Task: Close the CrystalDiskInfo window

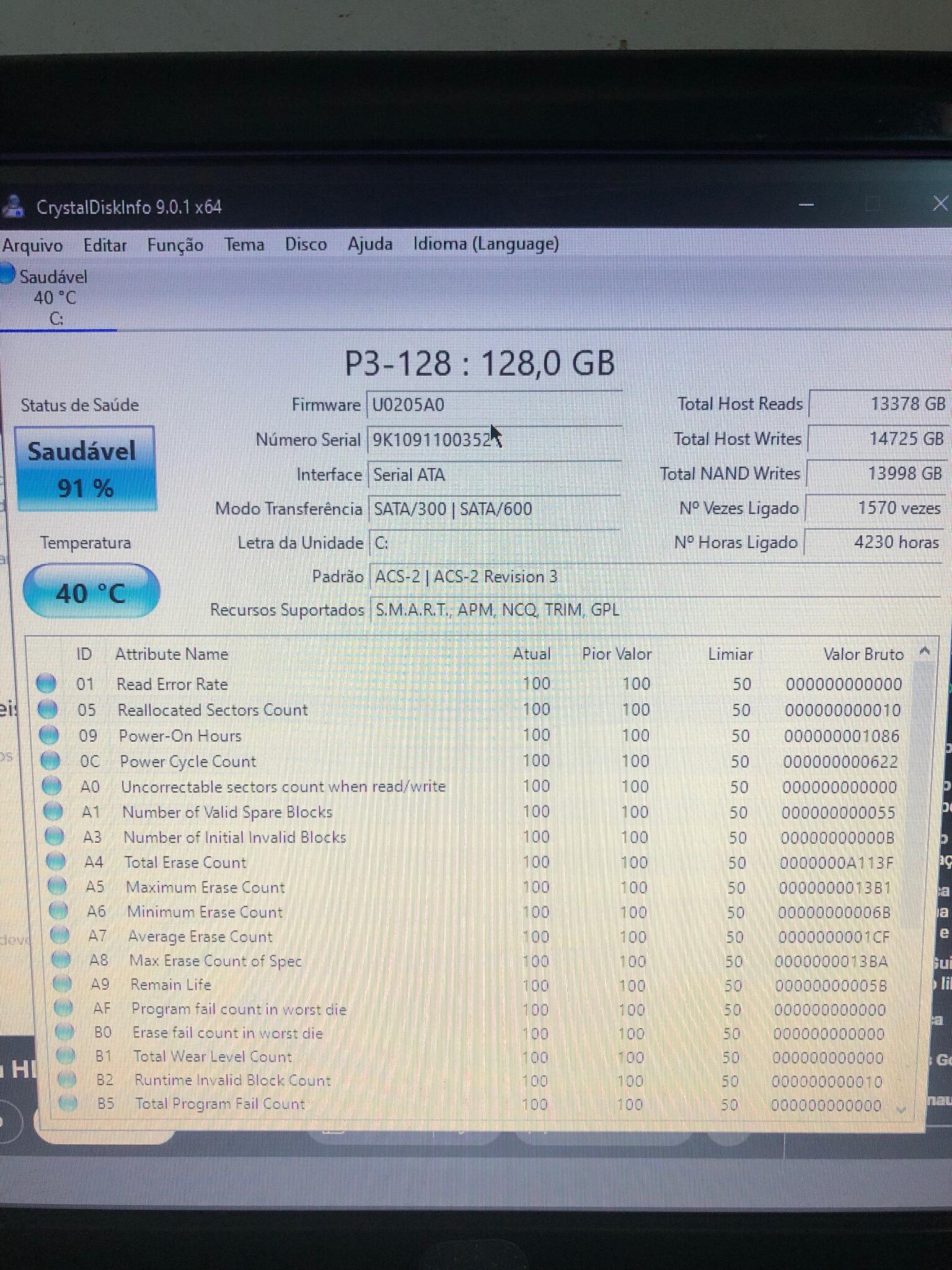Action: click(x=940, y=203)
